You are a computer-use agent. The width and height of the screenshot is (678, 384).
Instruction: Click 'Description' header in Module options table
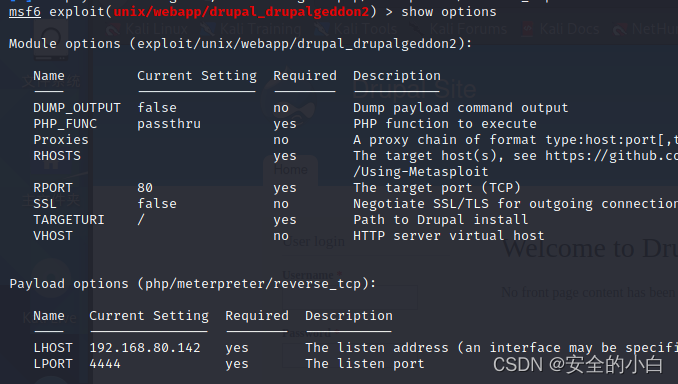click(397, 76)
